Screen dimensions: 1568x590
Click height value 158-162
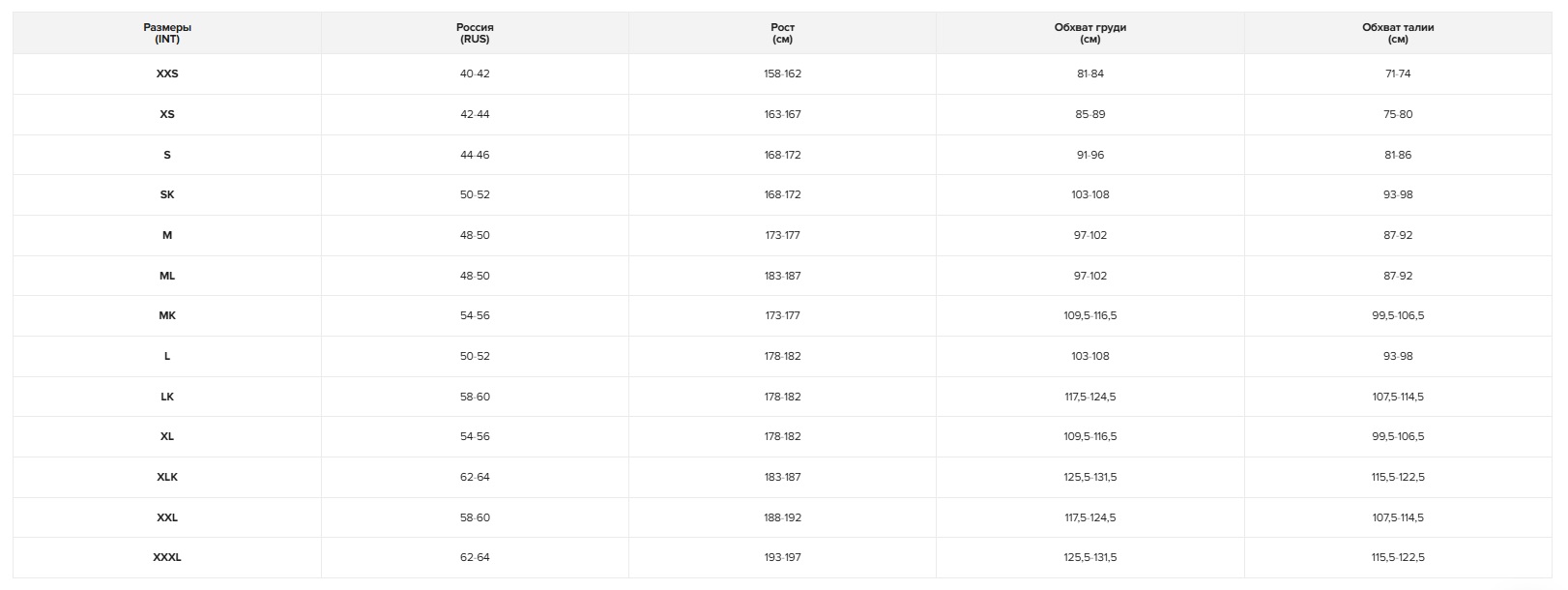(x=782, y=74)
